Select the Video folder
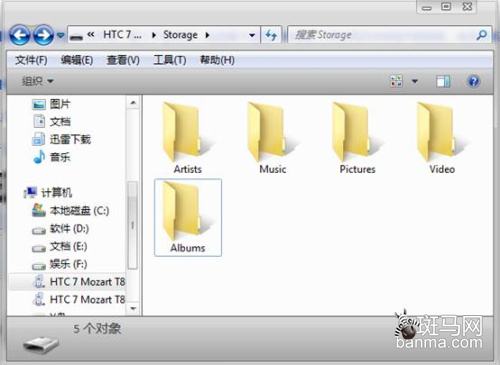Image resolution: width=500 pixels, height=365 pixels. tap(442, 138)
